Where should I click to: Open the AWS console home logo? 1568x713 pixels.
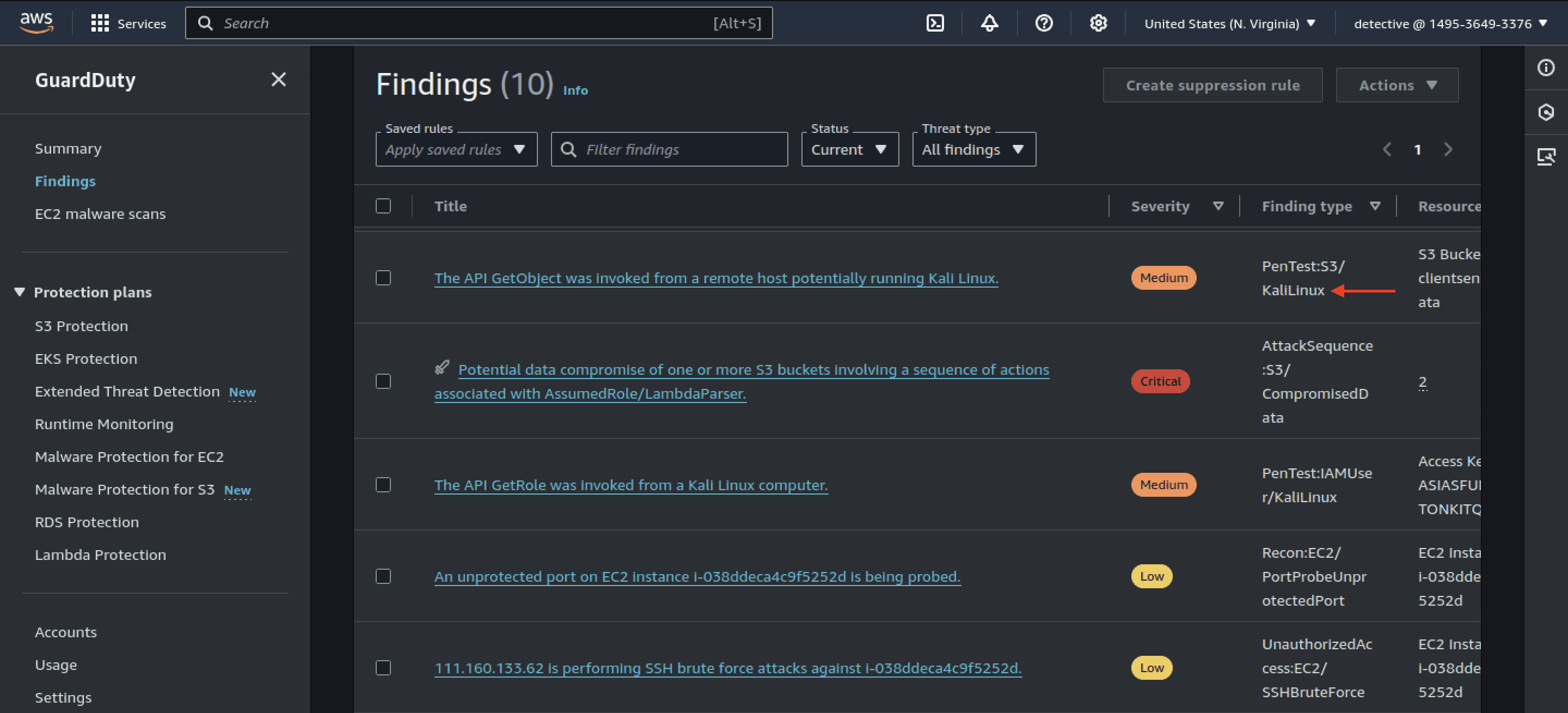36,23
